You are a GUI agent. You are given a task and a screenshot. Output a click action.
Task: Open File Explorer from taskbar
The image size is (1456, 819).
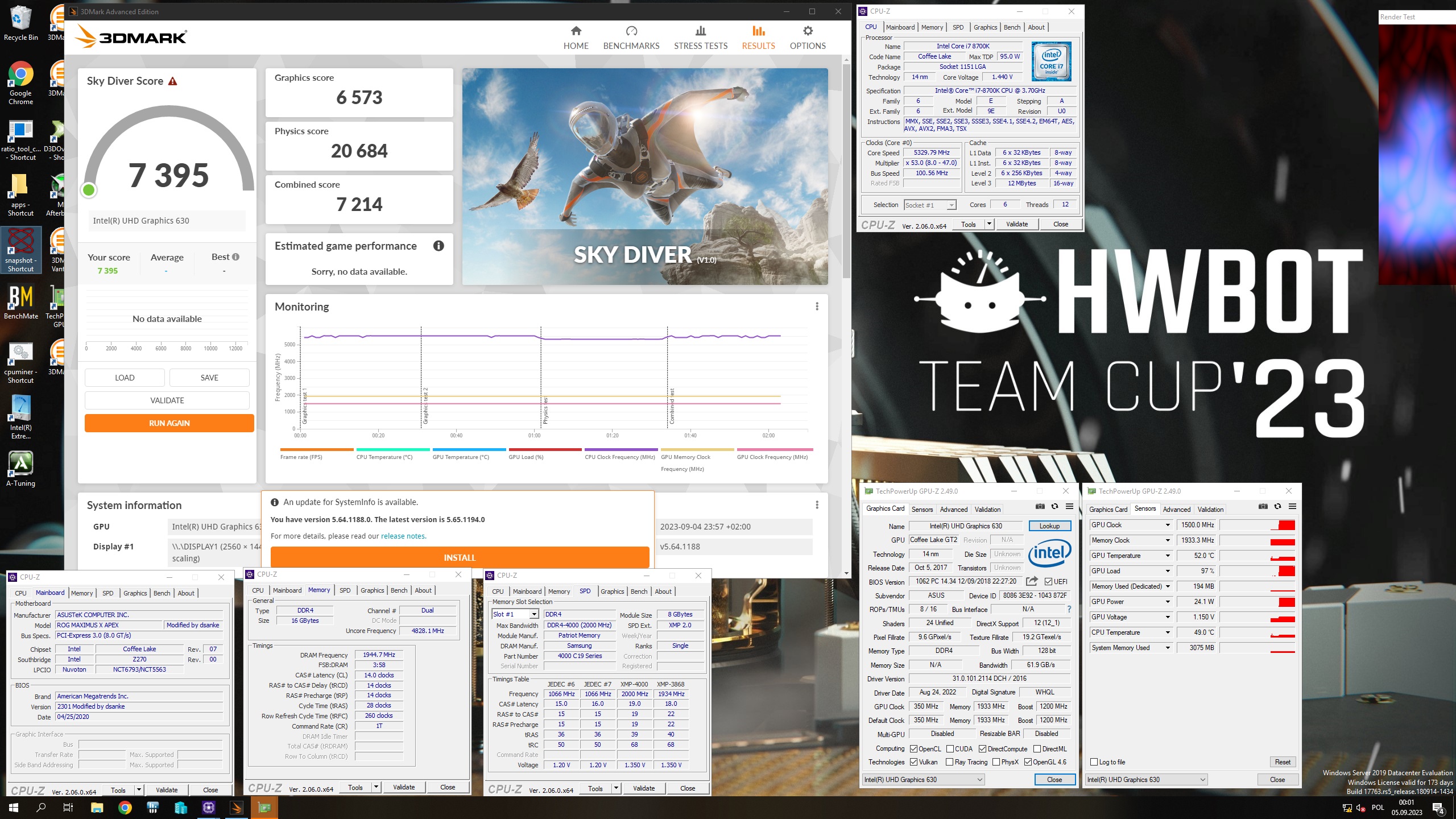click(x=97, y=808)
